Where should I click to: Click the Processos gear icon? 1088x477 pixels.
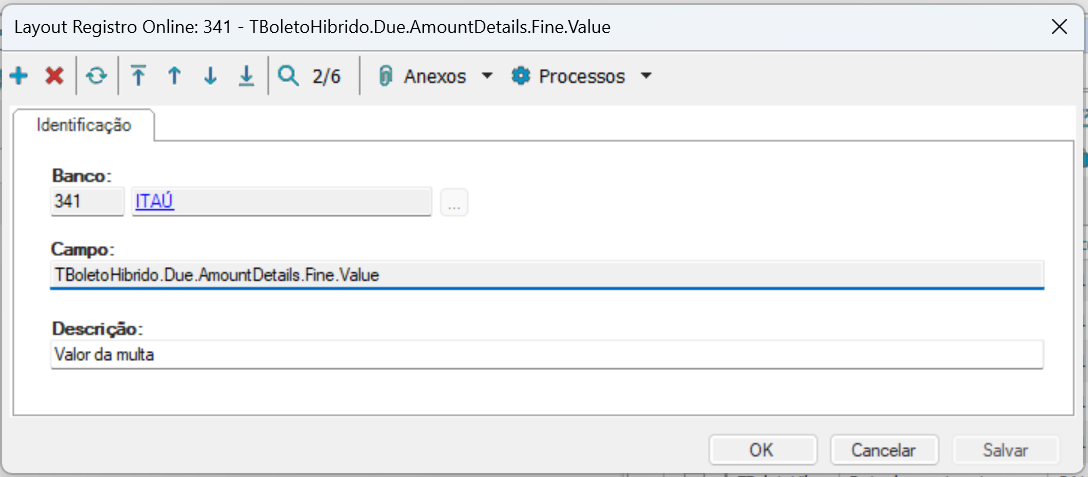(x=520, y=76)
